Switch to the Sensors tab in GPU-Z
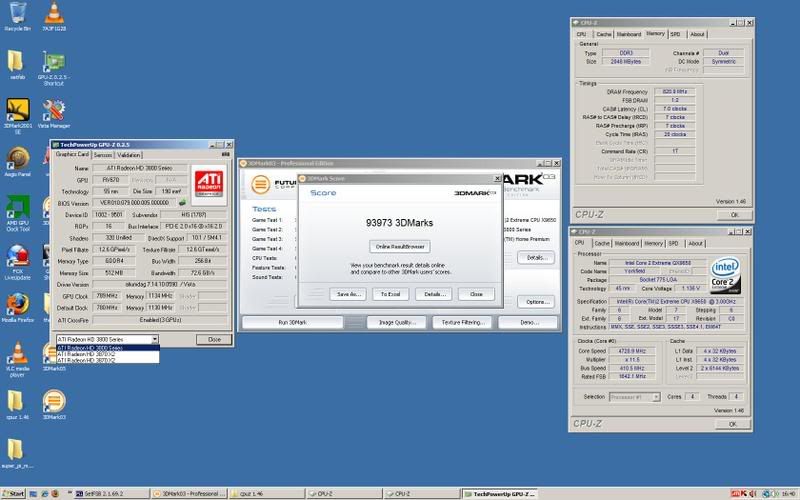This screenshot has width=800, height=500. (x=103, y=155)
